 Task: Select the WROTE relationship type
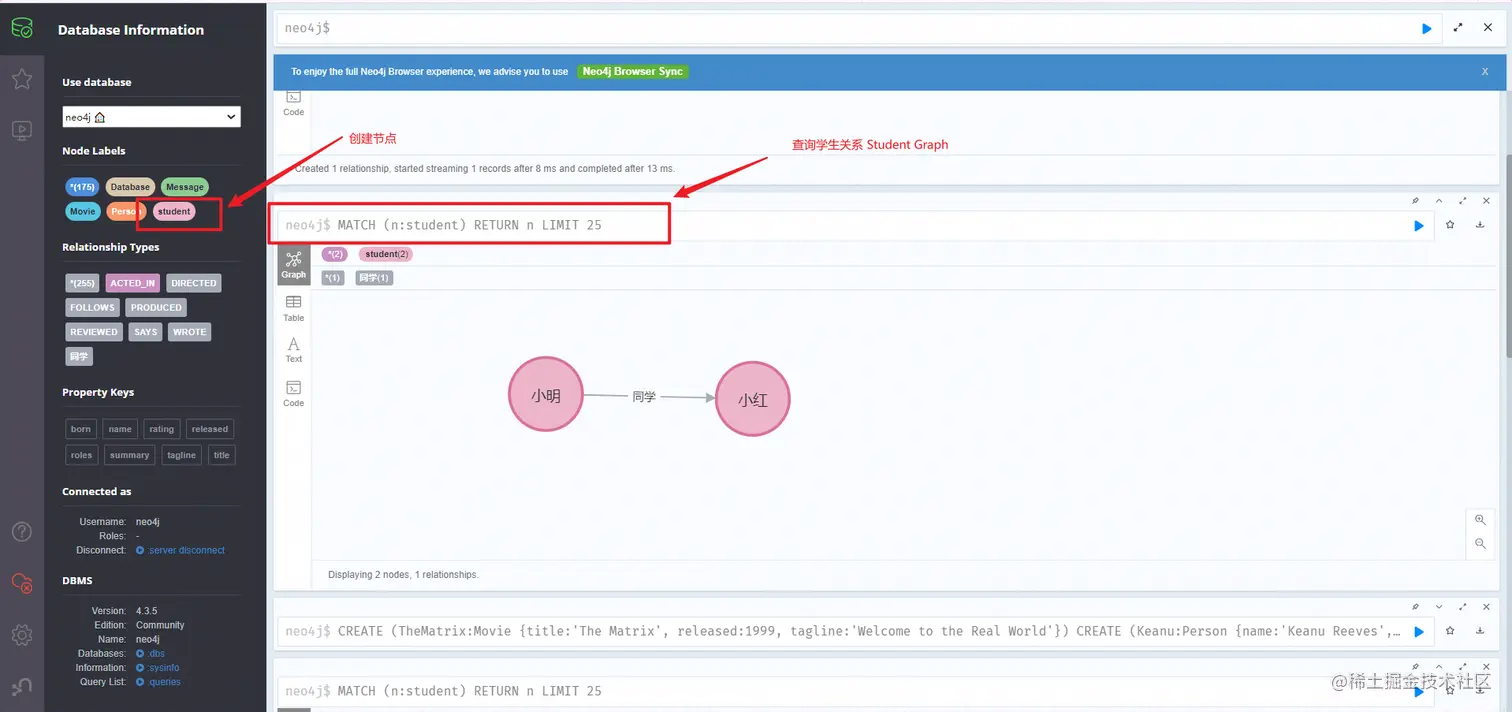tap(189, 332)
